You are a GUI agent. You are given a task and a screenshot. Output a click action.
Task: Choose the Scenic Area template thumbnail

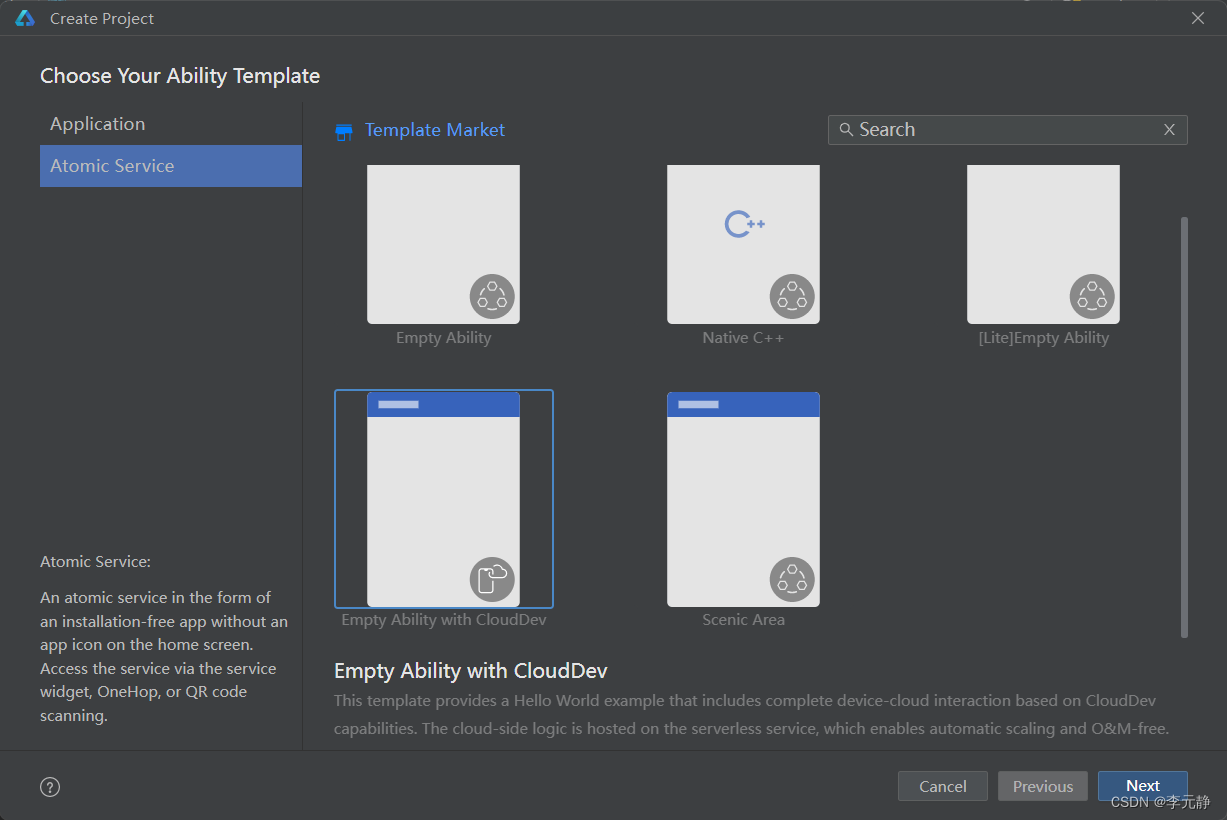click(x=743, y=499)
